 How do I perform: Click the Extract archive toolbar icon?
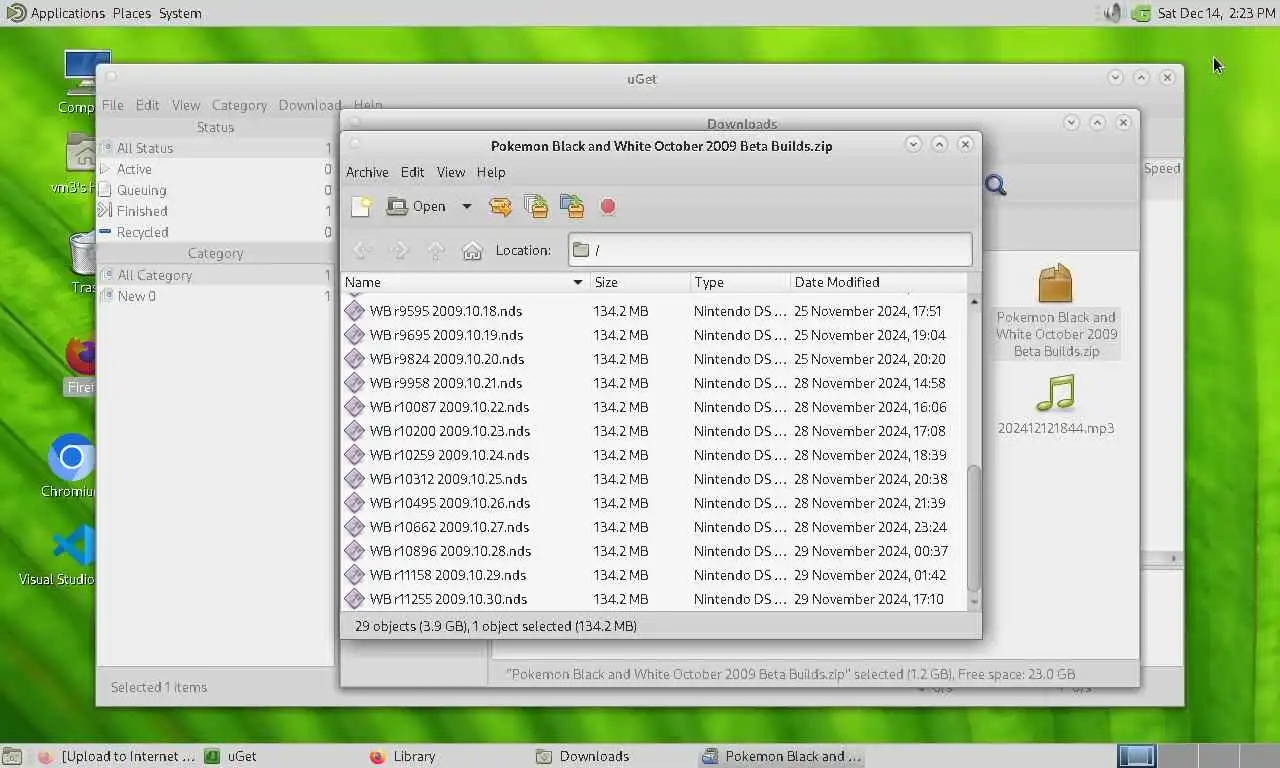pyautogui.click(x=500, y=206)
